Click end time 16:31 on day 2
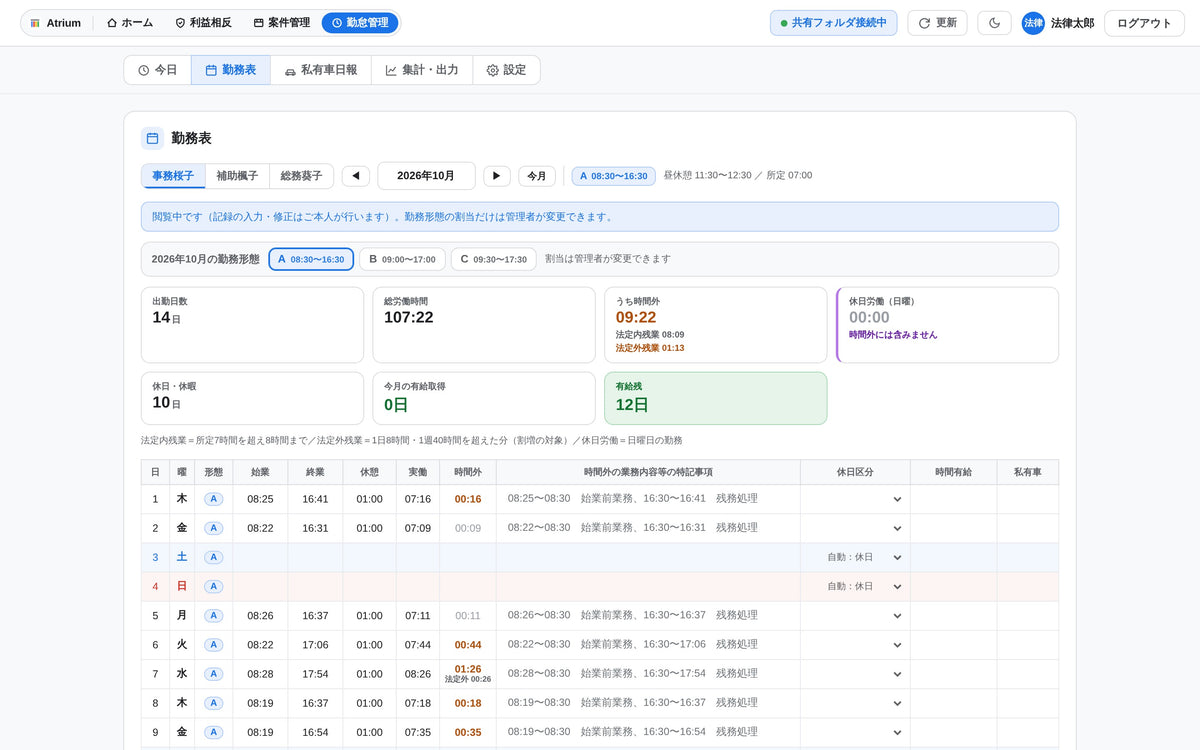This screenshot has width=1200, height=750. click(315, 528)
